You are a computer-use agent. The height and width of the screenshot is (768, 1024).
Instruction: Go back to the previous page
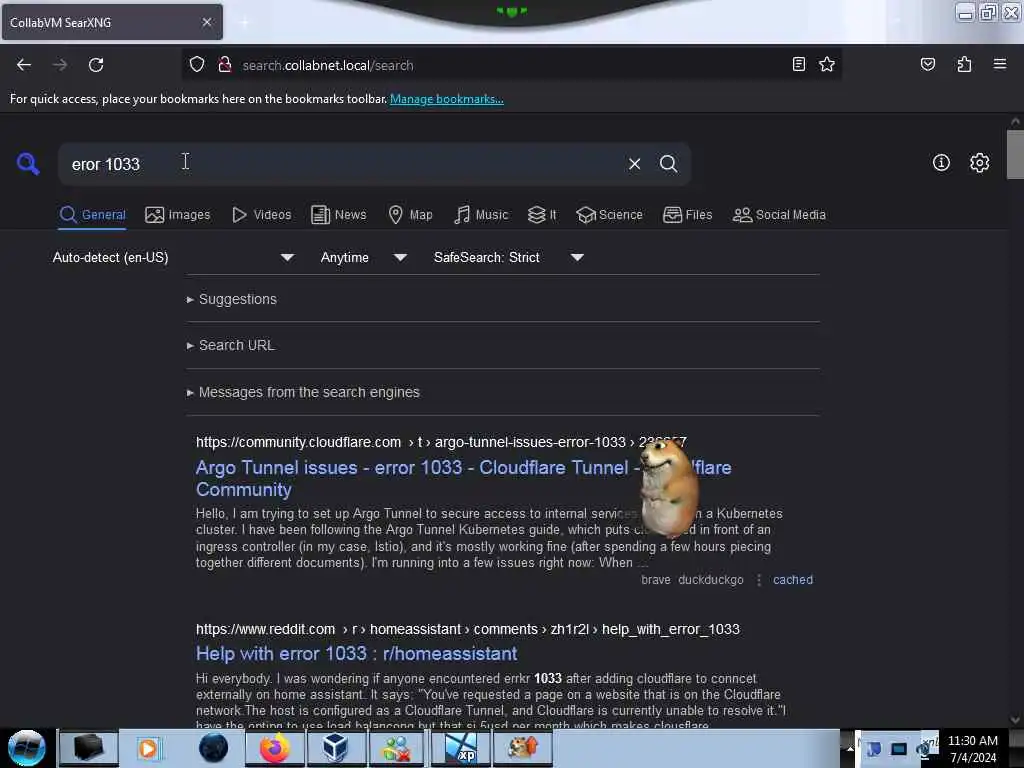24,65
